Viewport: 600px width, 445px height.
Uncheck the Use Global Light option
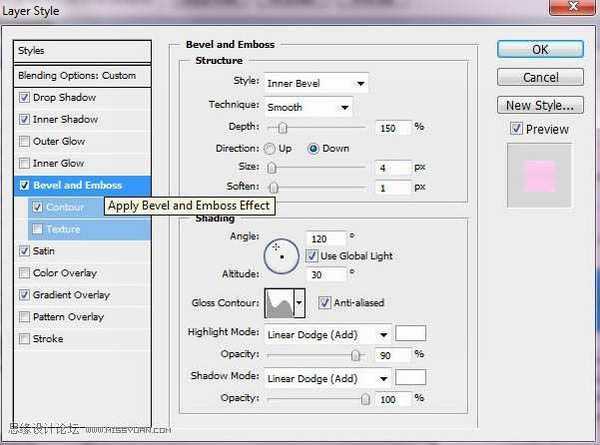tap(312, 256)
